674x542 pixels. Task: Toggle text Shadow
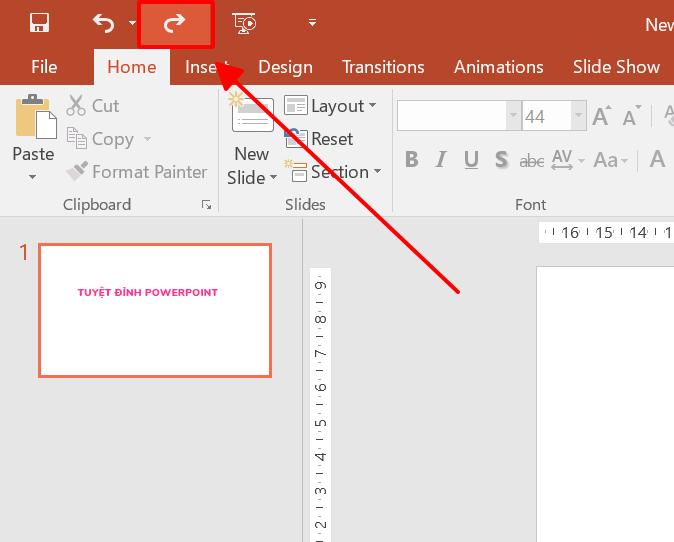501,159
